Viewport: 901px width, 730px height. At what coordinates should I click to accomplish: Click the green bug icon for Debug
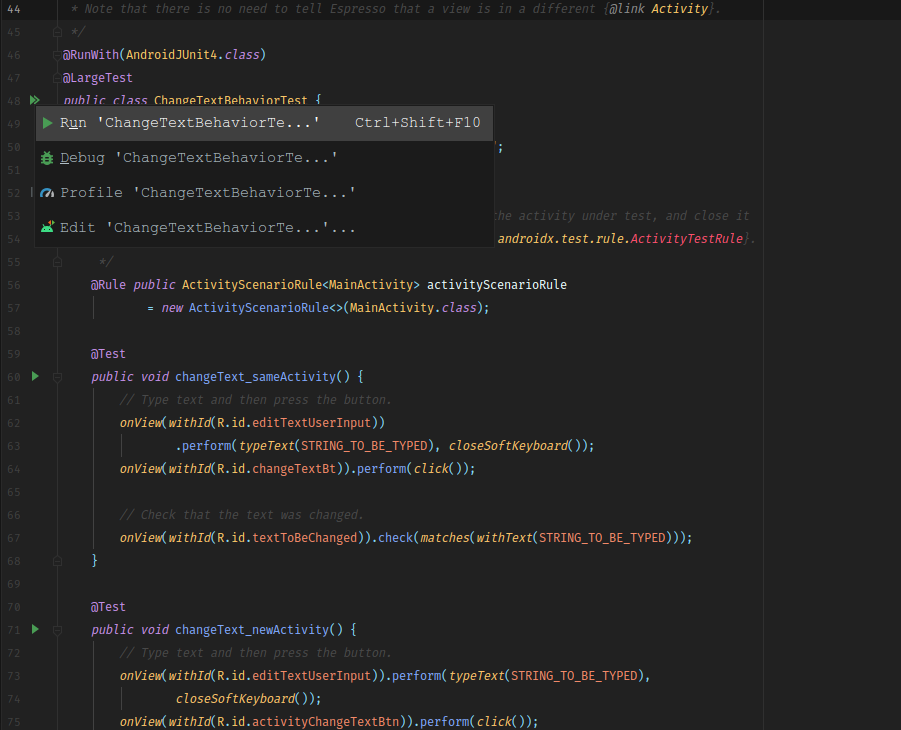click(47, 157)
